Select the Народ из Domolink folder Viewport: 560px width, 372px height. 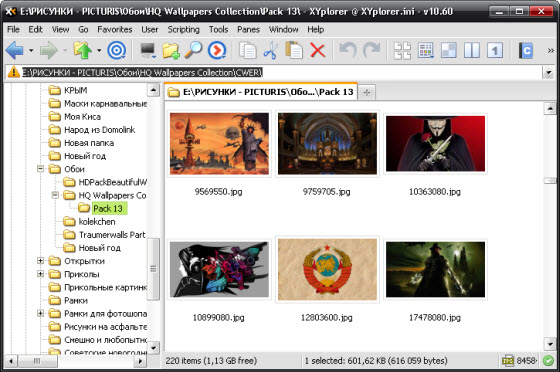(x=99, y=130)
